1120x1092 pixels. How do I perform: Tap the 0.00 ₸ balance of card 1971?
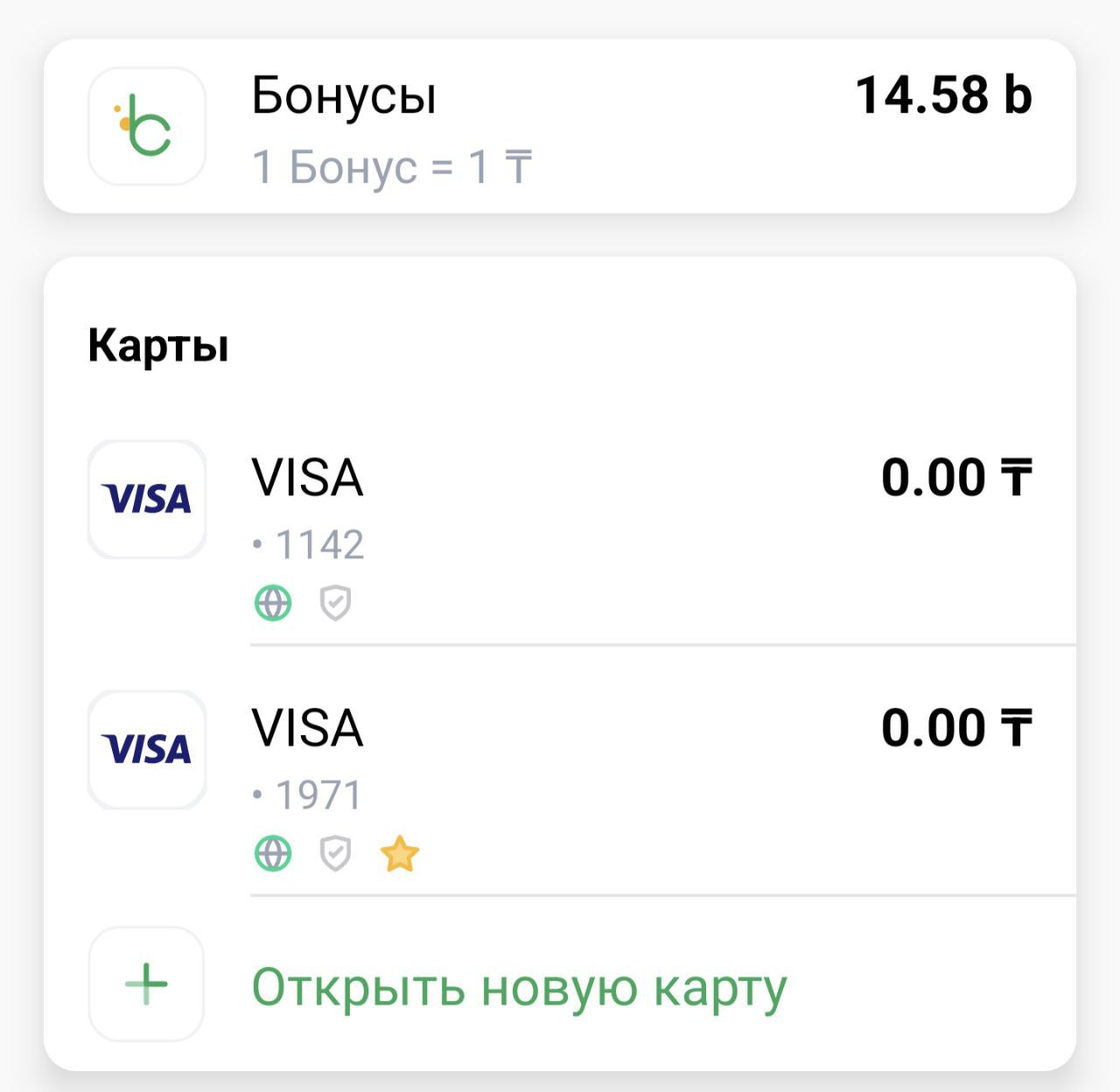pos(956,729)
